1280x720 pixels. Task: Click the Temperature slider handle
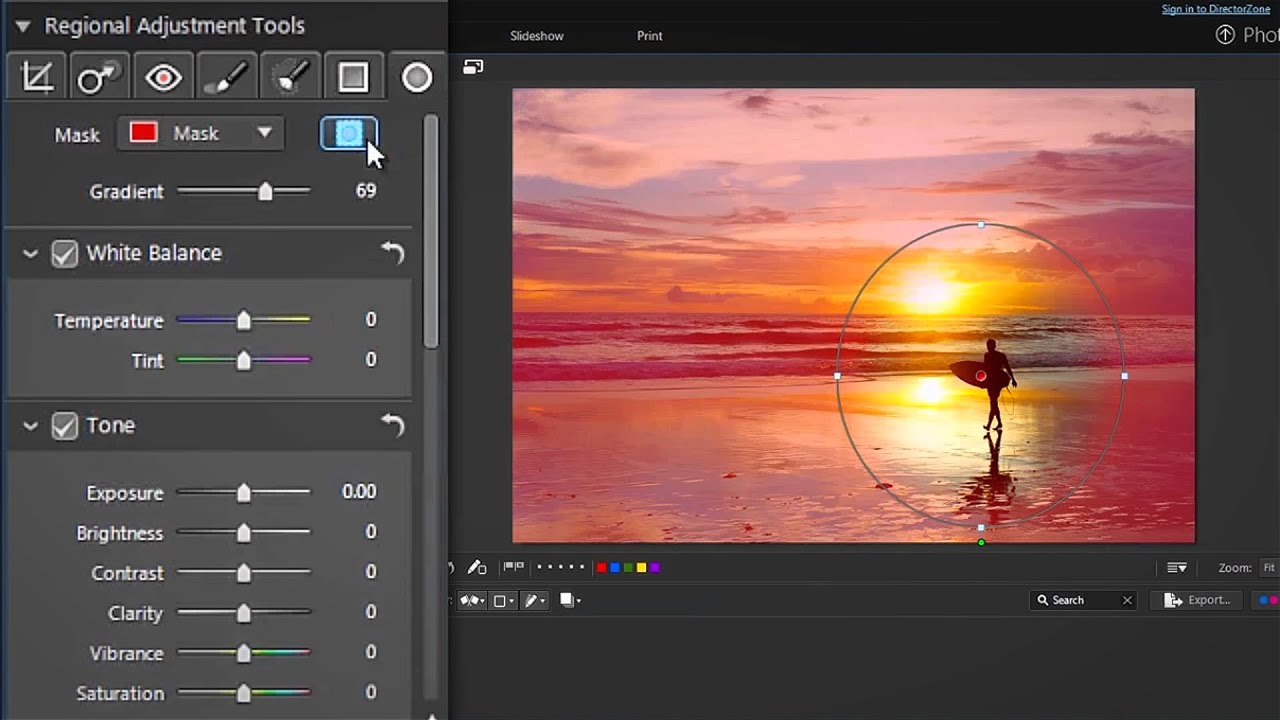(x=243, y=320)
